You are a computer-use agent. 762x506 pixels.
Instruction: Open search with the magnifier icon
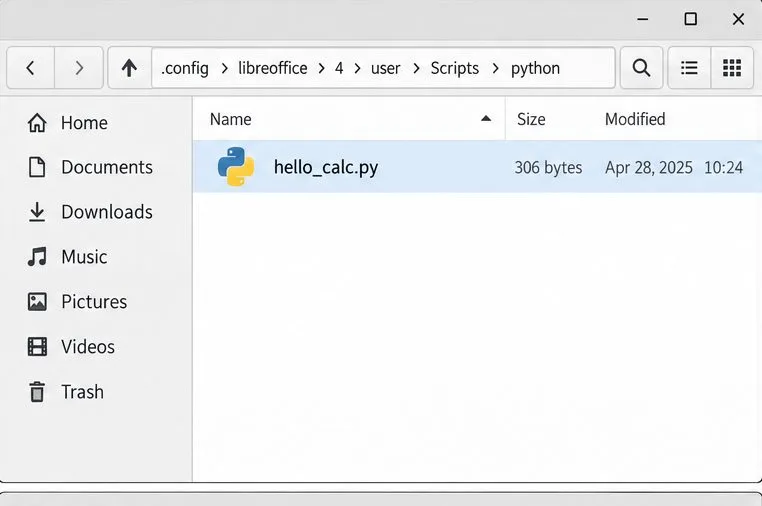[641, 68]
